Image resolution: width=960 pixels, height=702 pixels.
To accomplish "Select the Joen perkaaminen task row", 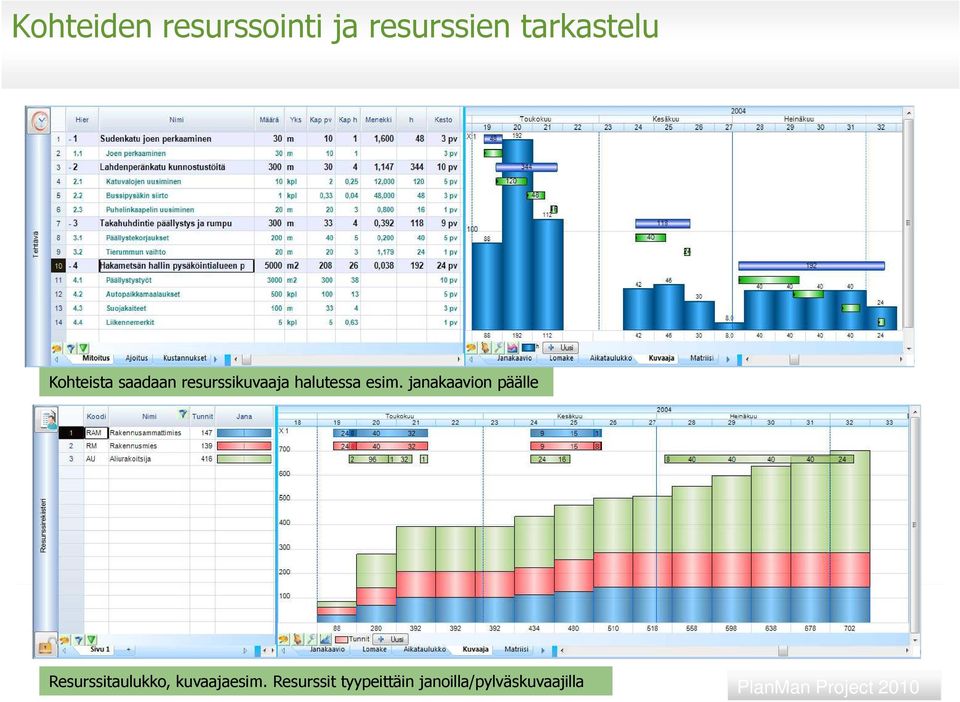I will (x=257, y=153).
